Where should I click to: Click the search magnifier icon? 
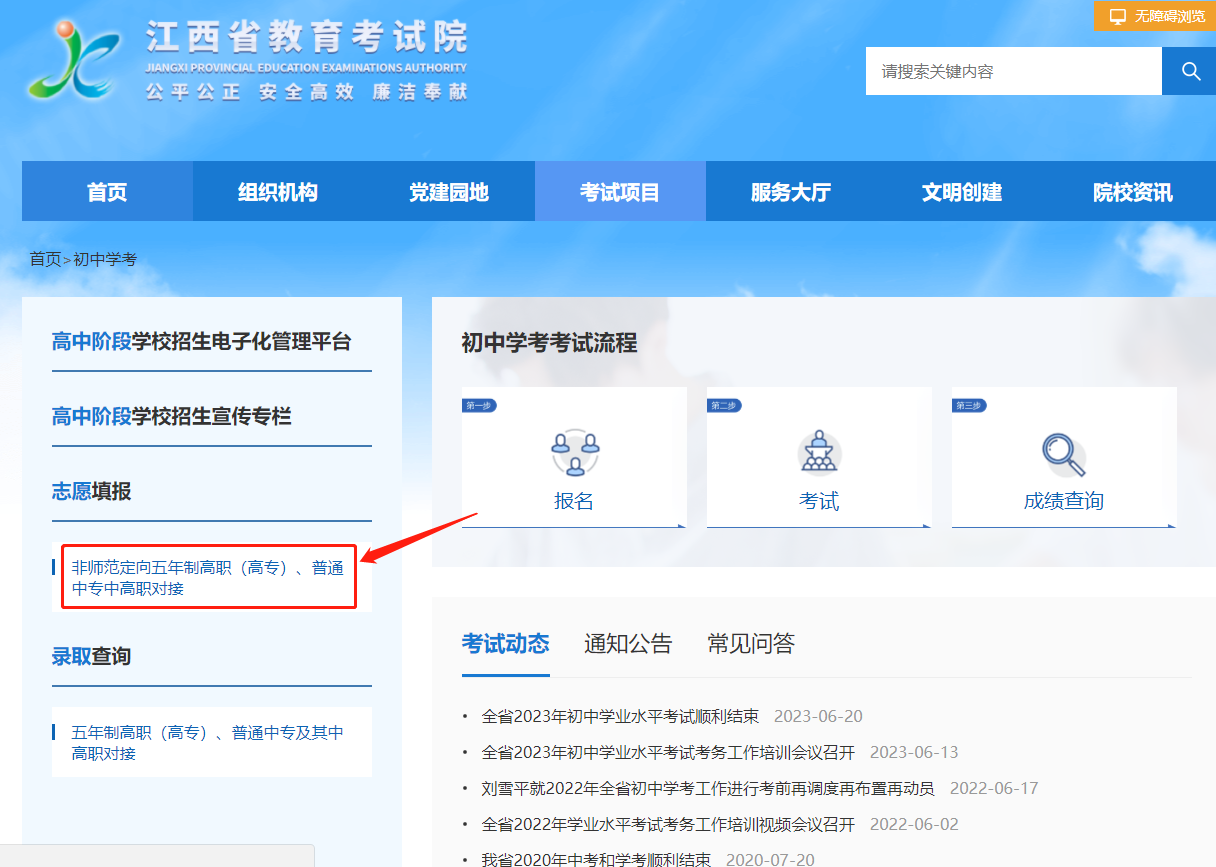(1189, 71)
